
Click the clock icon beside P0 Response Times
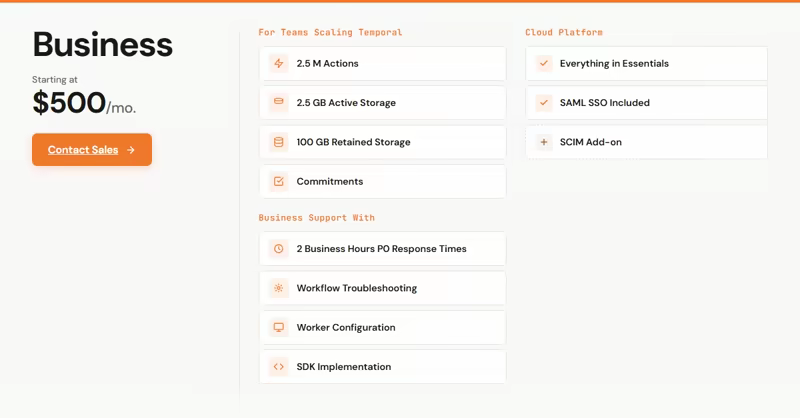(279, 249)
